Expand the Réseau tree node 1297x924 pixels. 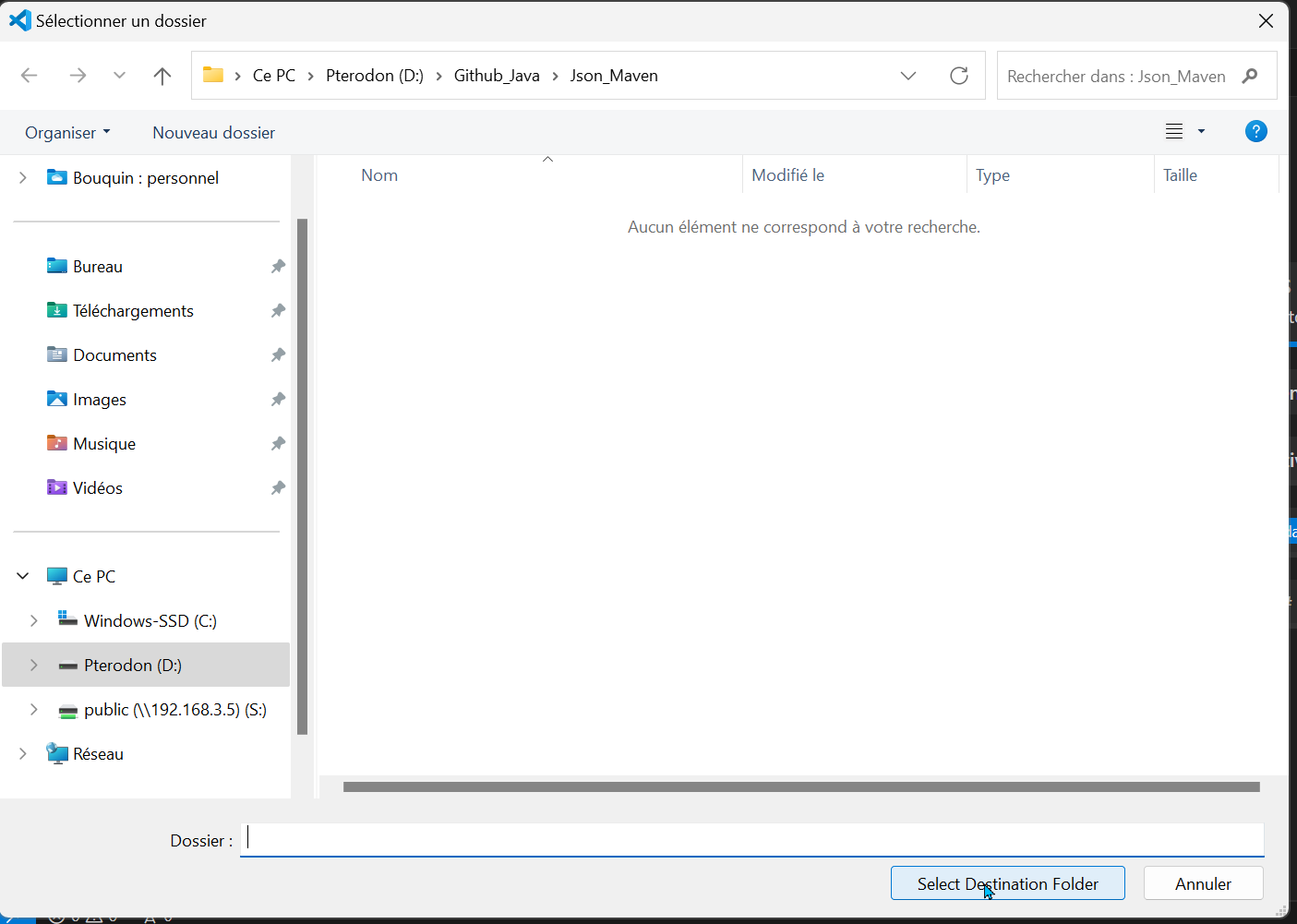click(x=23, y=754)
